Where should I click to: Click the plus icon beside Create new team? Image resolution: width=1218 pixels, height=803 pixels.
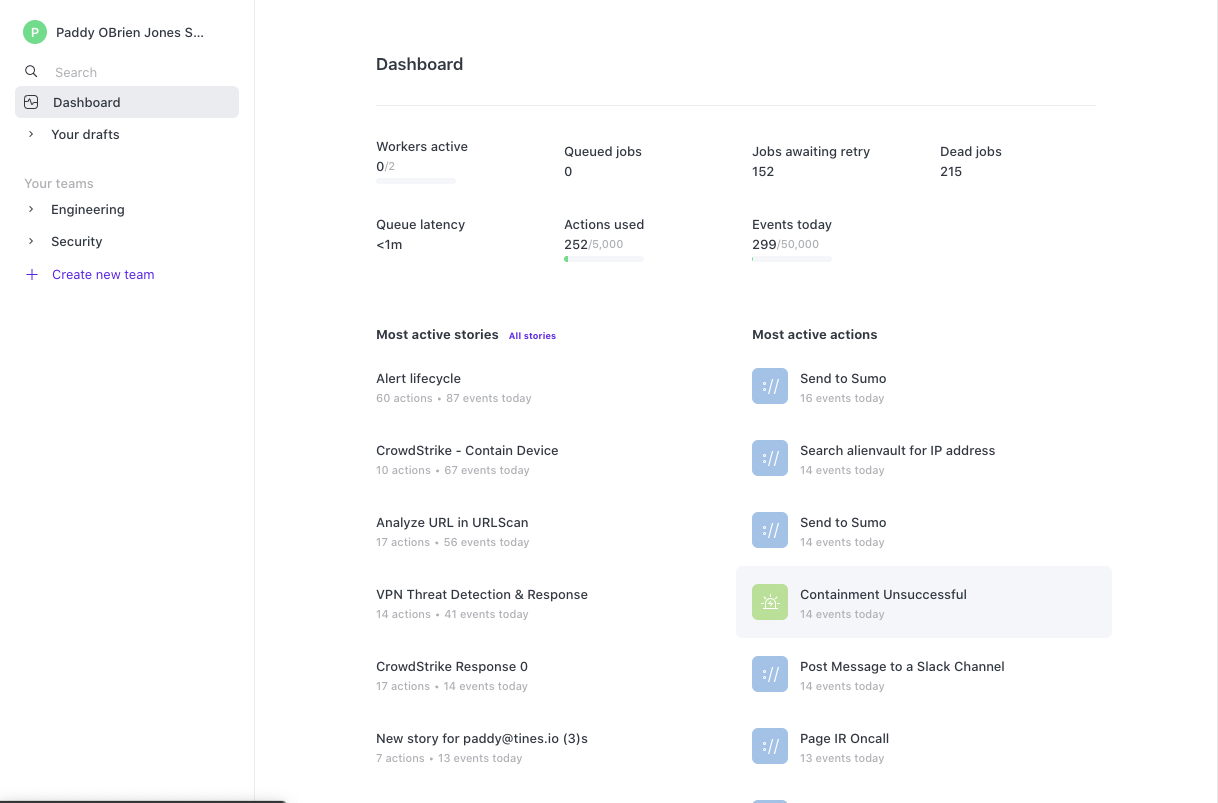(32, 274)
